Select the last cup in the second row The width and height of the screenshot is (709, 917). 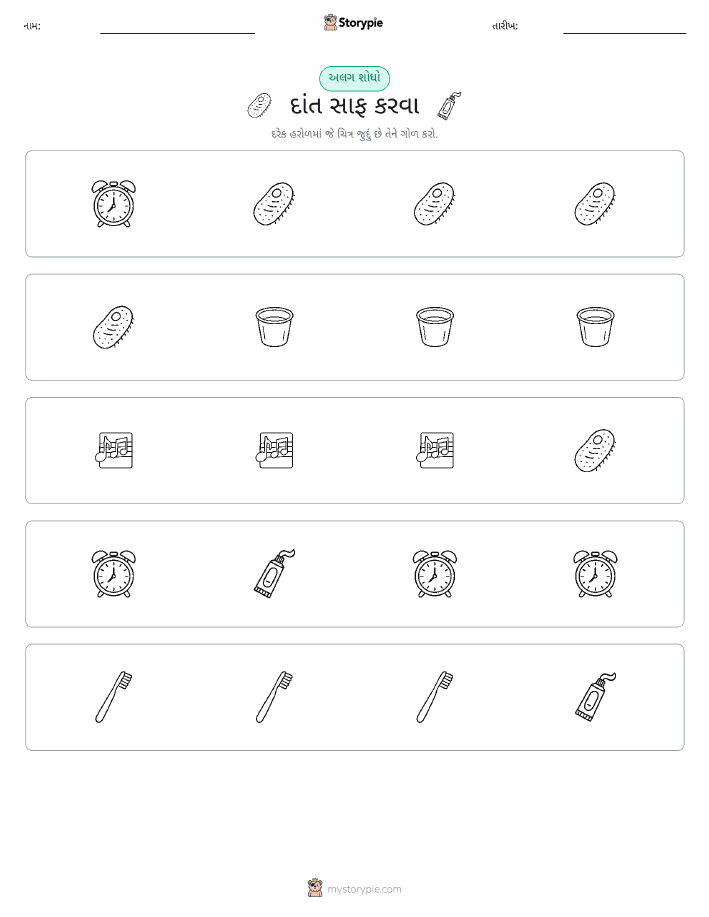click(595, 327)
